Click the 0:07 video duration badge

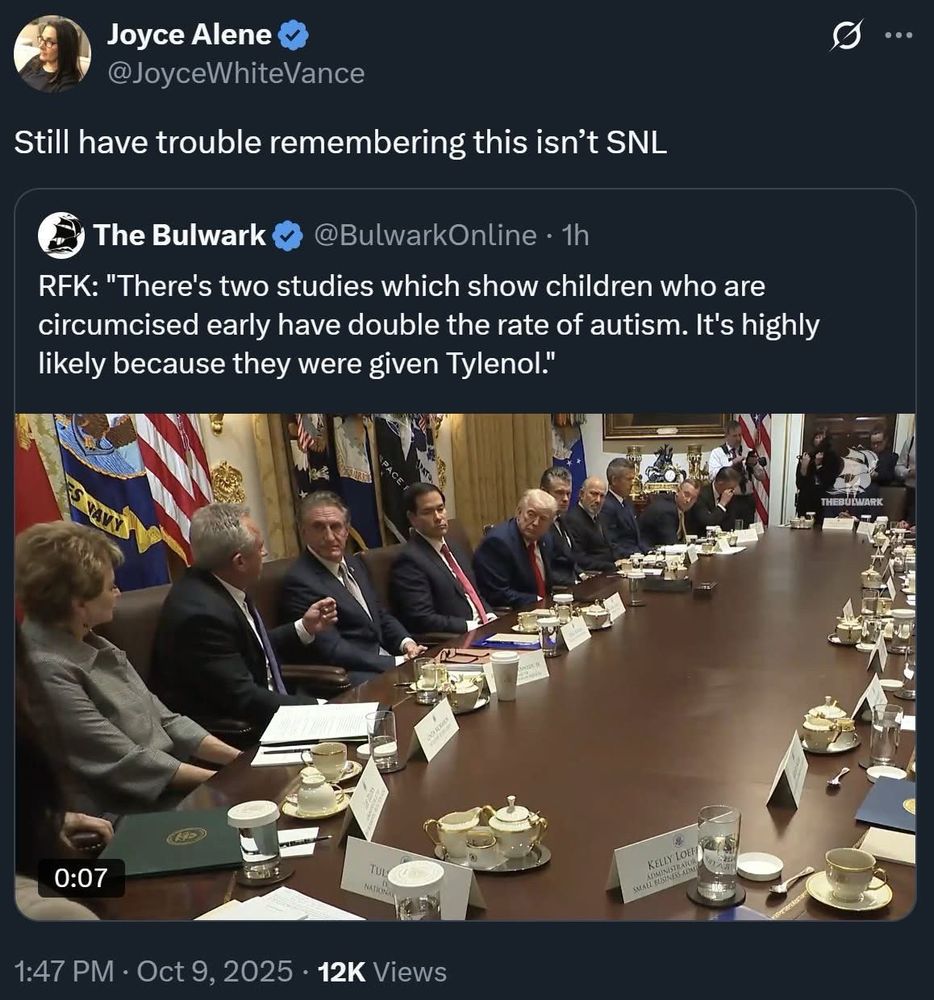[x=81, y=878]
